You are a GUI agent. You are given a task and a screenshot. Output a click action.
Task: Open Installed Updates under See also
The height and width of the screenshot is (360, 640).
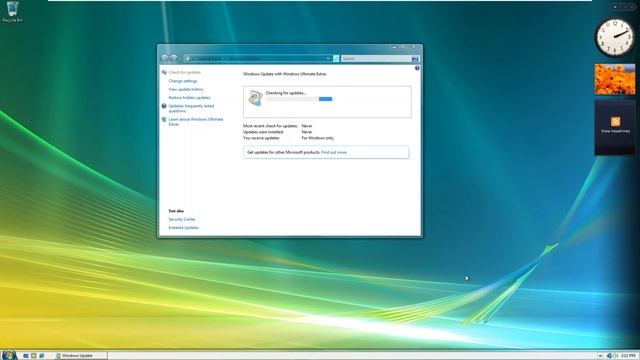[183, 228]
